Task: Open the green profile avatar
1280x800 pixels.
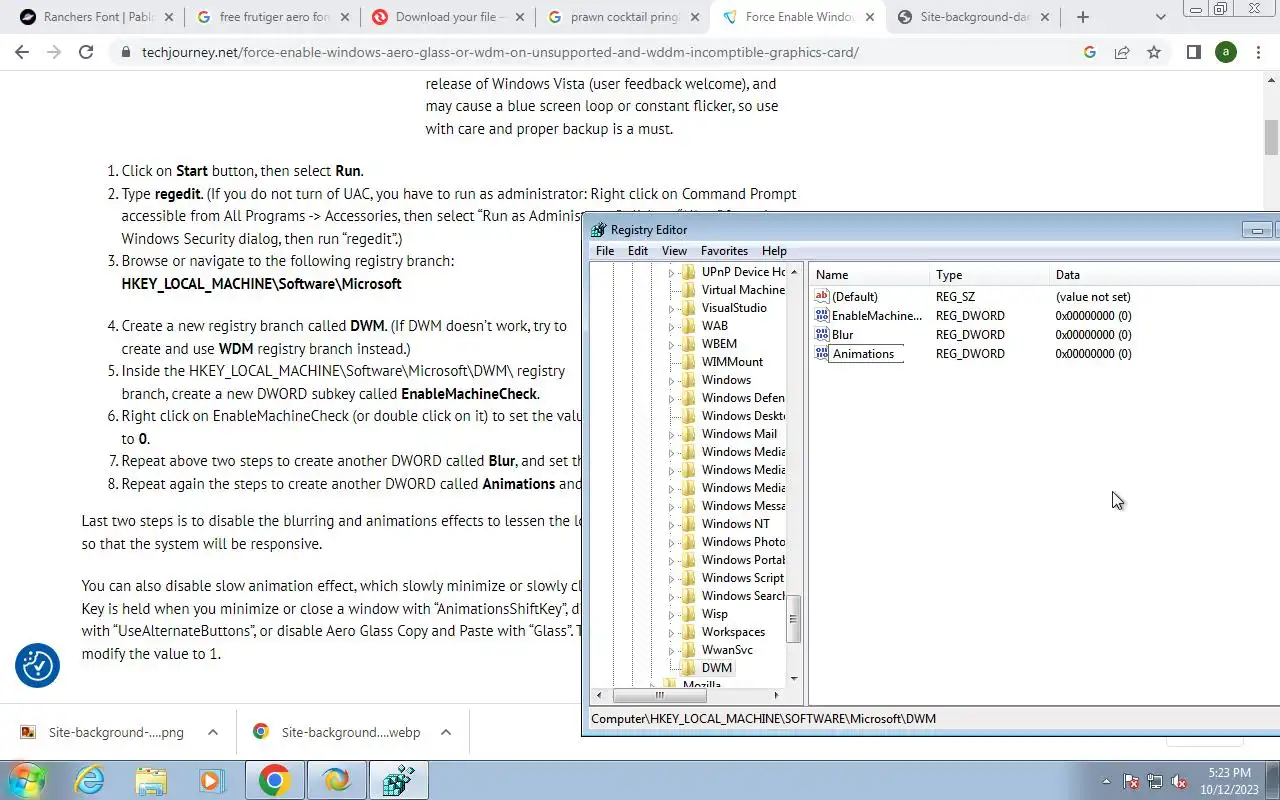Action: [x=1226, y=52]
